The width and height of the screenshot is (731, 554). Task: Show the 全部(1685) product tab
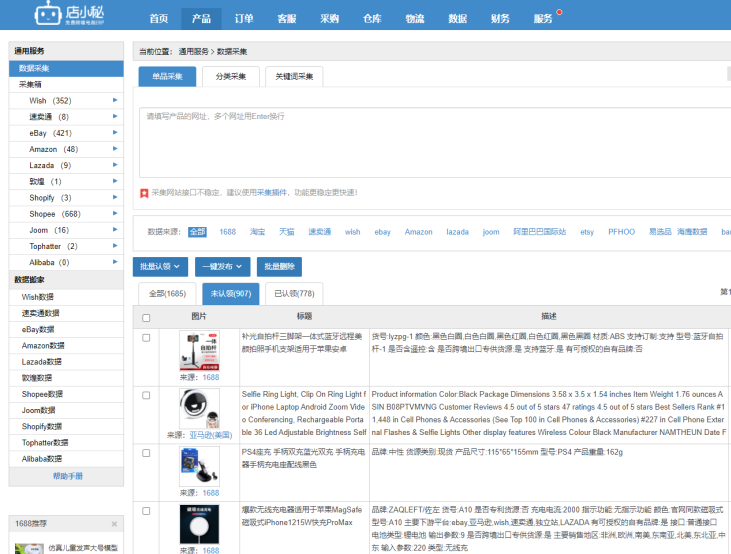[x=167, y=293]
